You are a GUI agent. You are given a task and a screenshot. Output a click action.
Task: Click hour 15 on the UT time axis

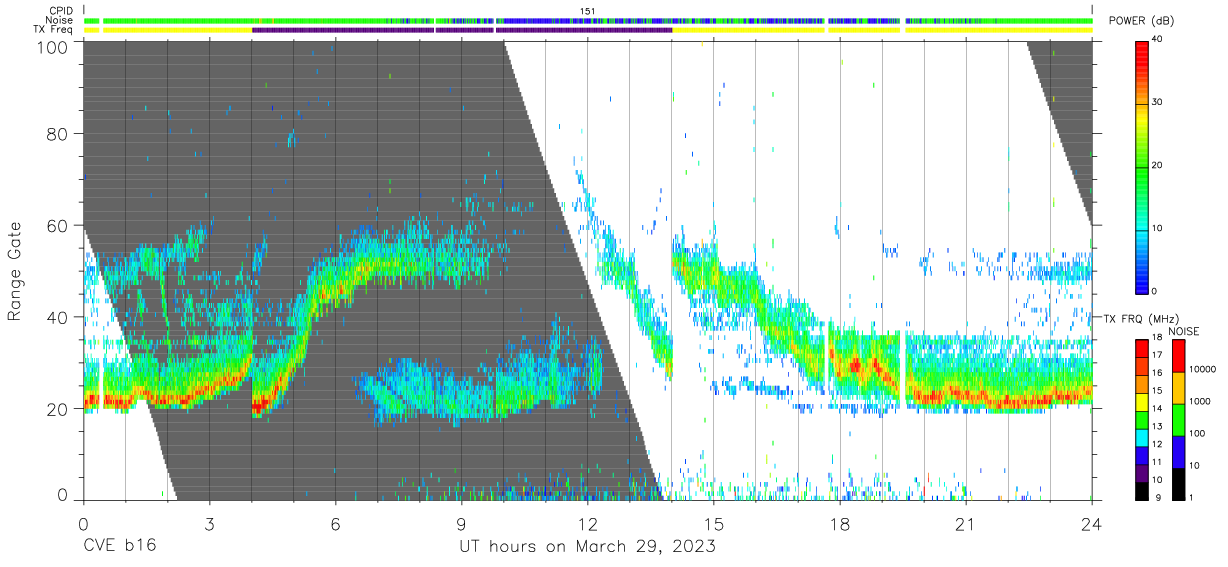(x=713, y=523)
